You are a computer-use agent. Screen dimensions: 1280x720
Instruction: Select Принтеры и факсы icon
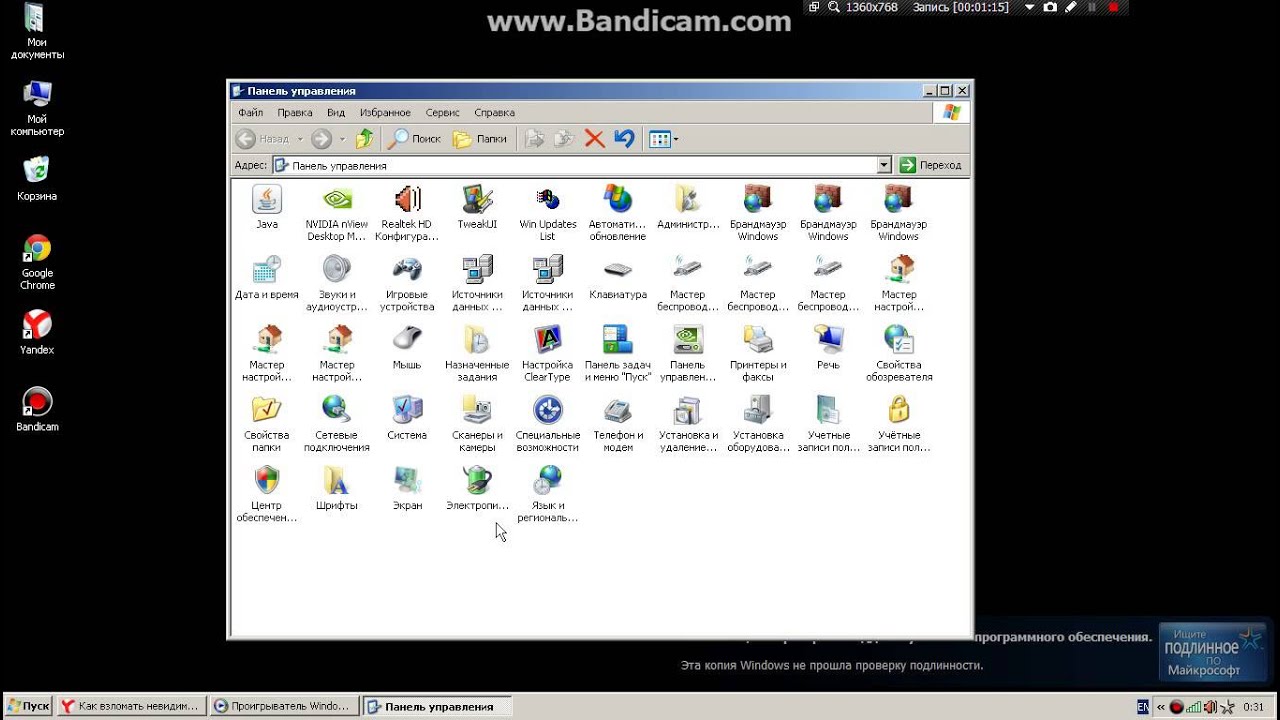point(758,353)
